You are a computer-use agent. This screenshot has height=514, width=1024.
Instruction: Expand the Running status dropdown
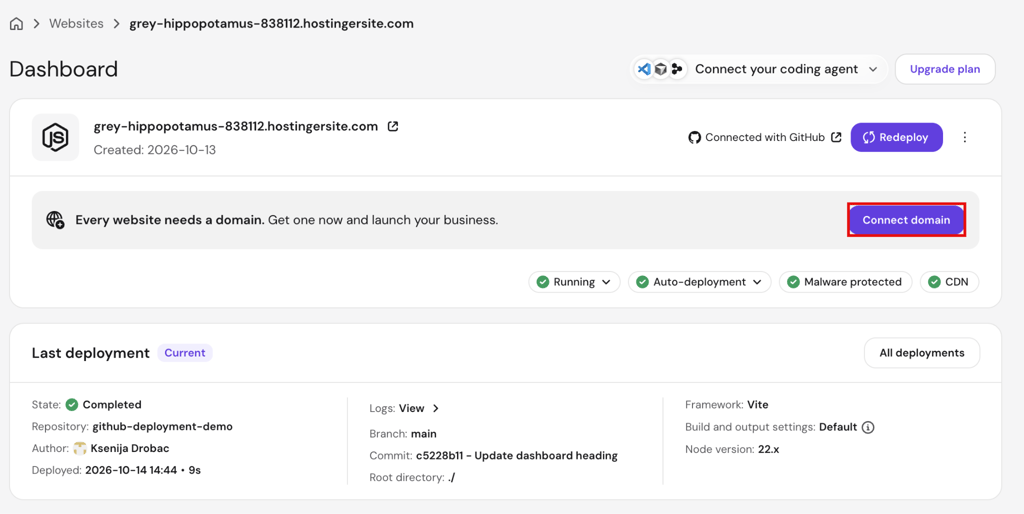[x=574, y=282]
